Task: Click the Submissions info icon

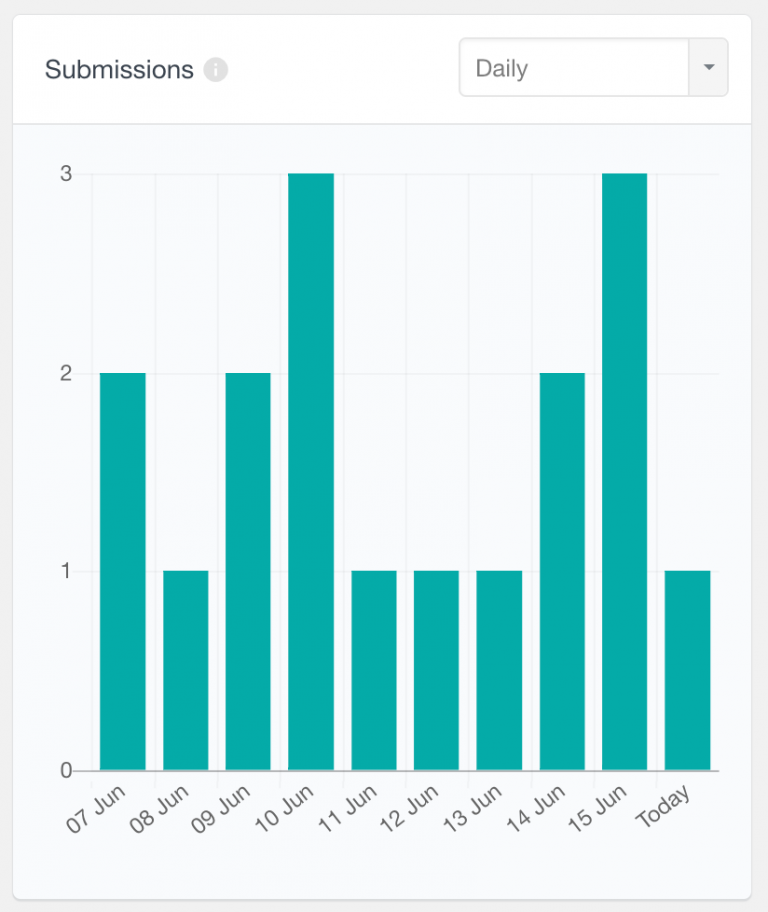Action: (216, 70)
